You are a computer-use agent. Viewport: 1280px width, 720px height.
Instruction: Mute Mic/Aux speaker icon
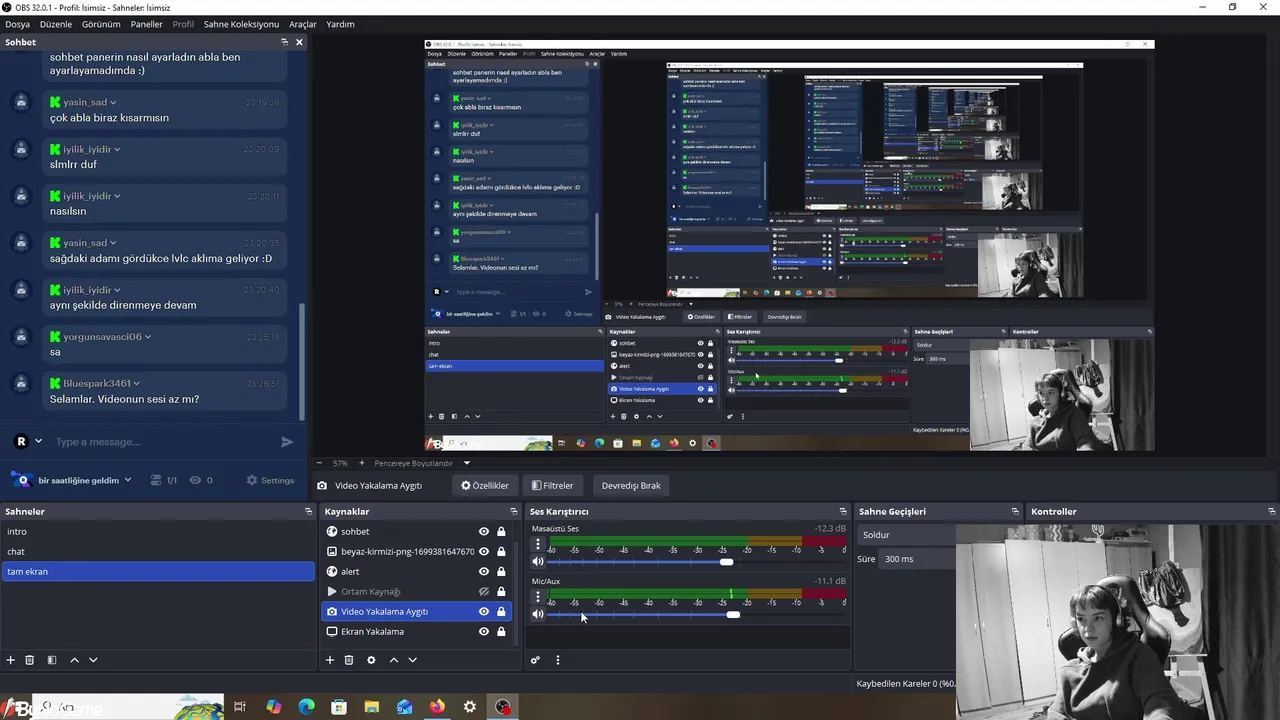[538, 614]
